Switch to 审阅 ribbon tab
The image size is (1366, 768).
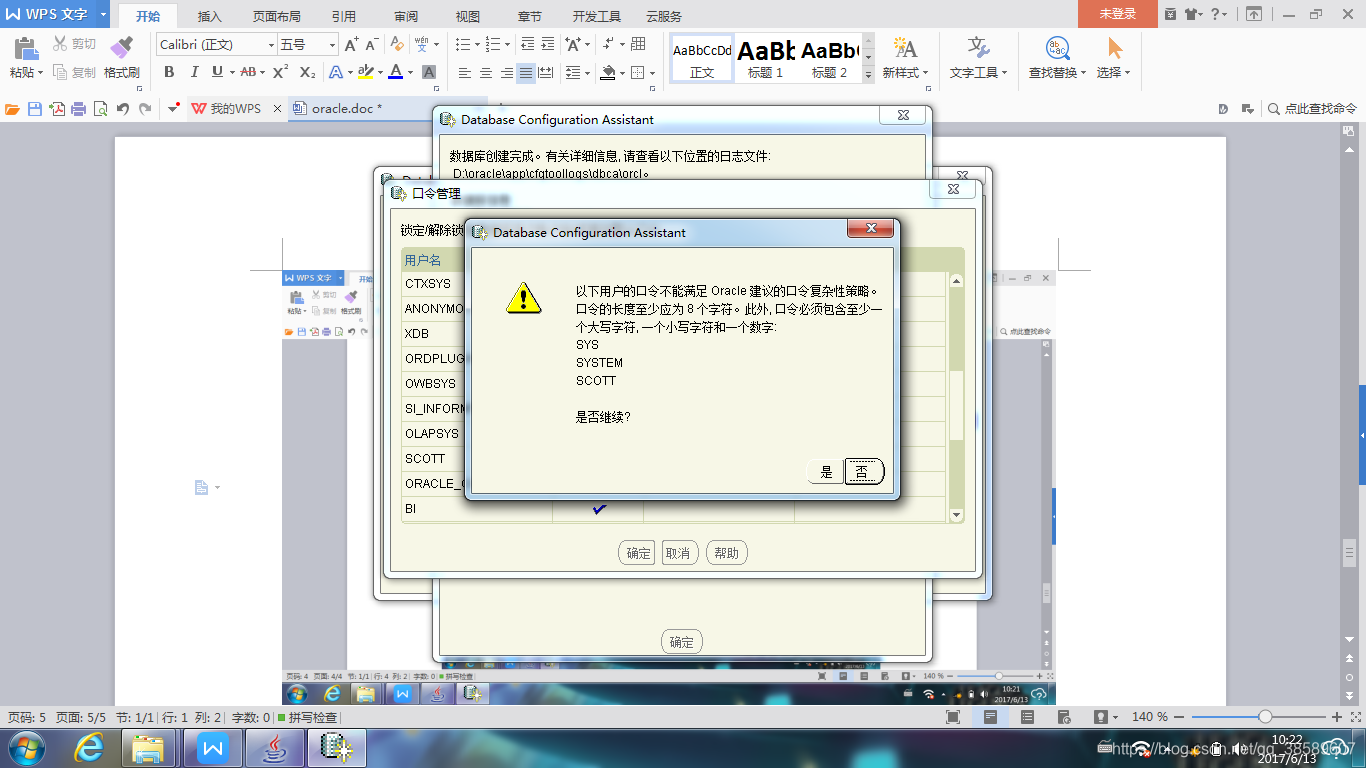(406, 16)
